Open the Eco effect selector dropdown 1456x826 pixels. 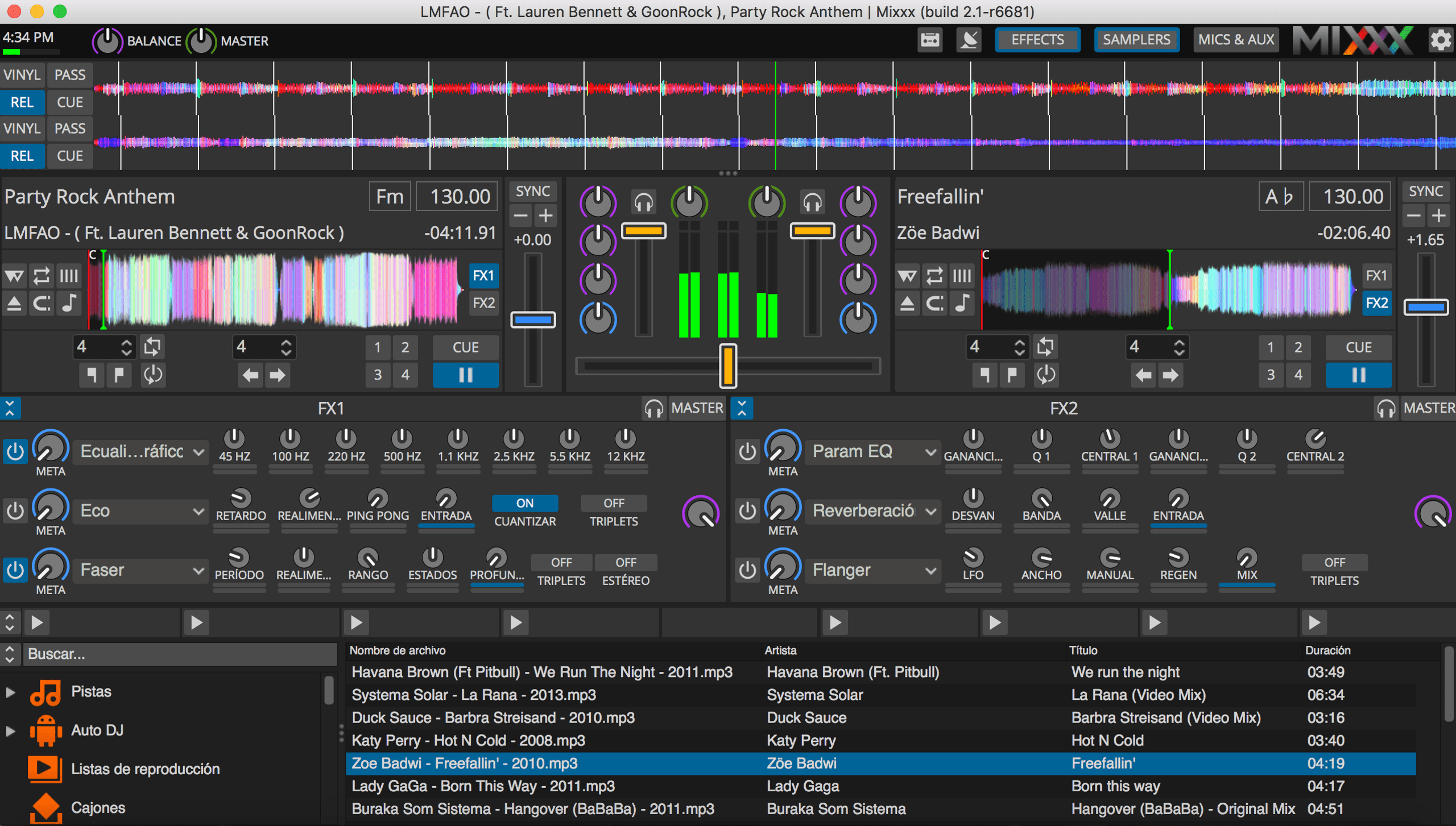tap(141, 511)
